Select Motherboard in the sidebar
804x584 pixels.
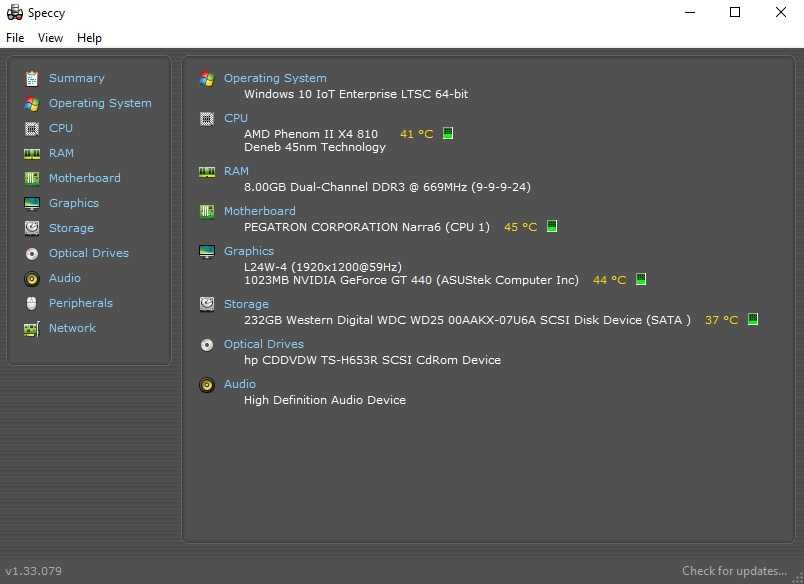85,178
